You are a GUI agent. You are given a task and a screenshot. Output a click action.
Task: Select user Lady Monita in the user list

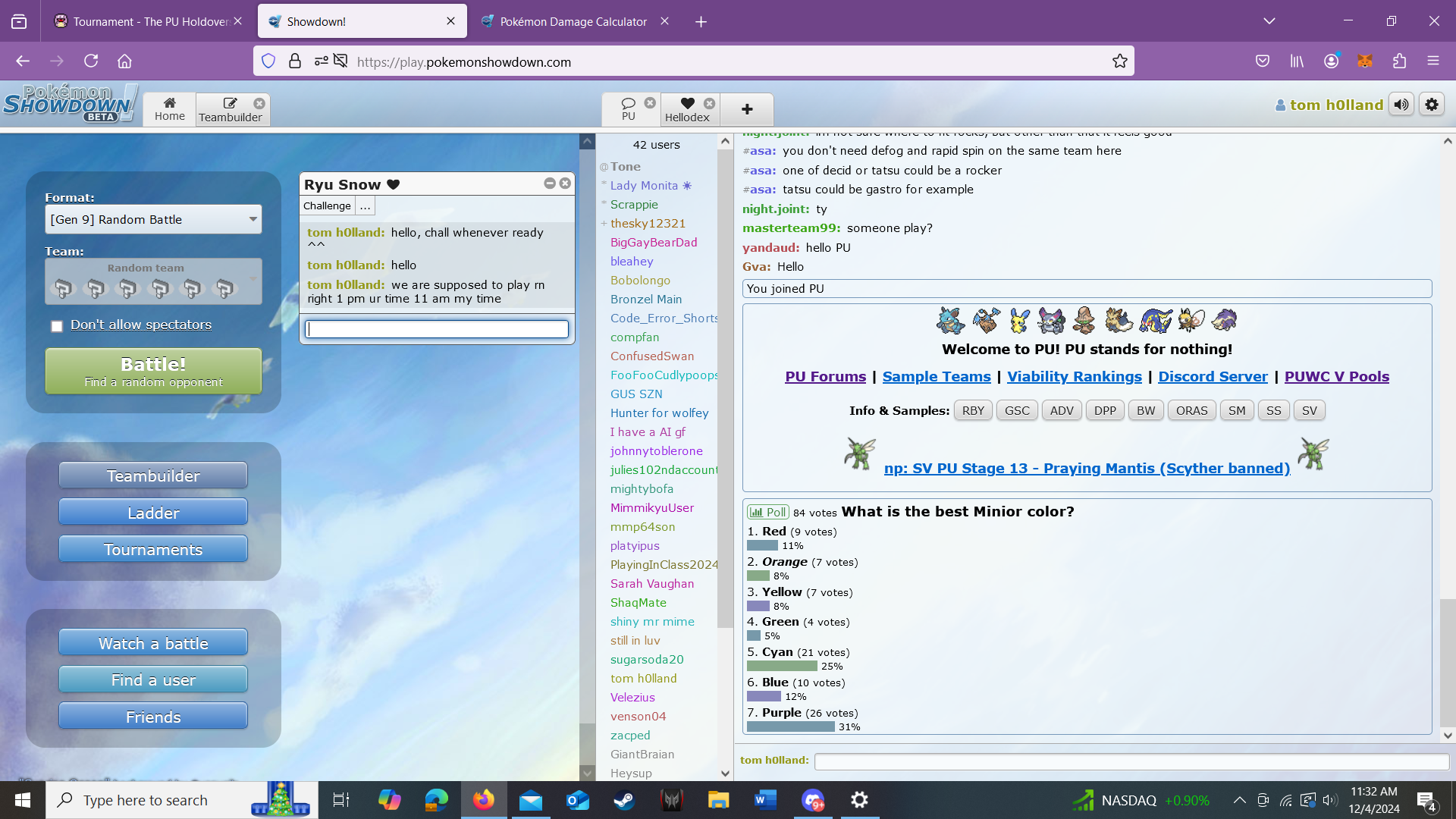644,185
